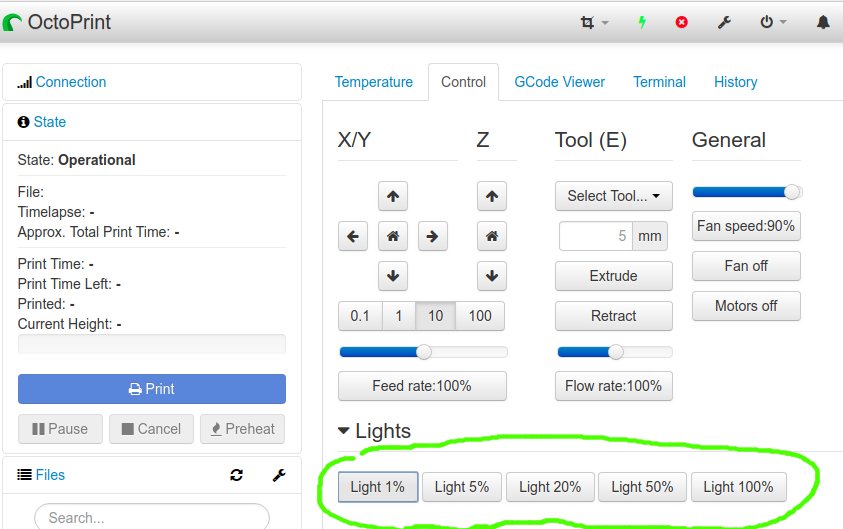Screen dimensions: 843x529
Task: Jog X/Y axis up arrow
Action: [x=393, y=196]
